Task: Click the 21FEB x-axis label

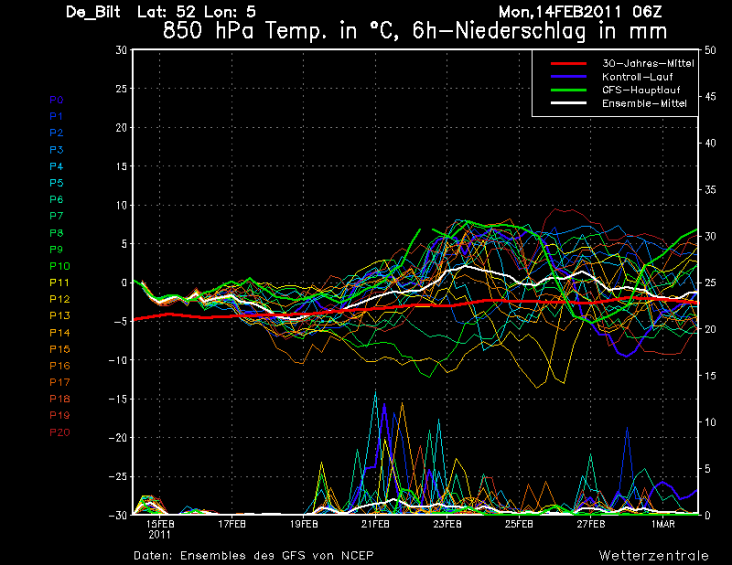Action: (x=375, y=524)
